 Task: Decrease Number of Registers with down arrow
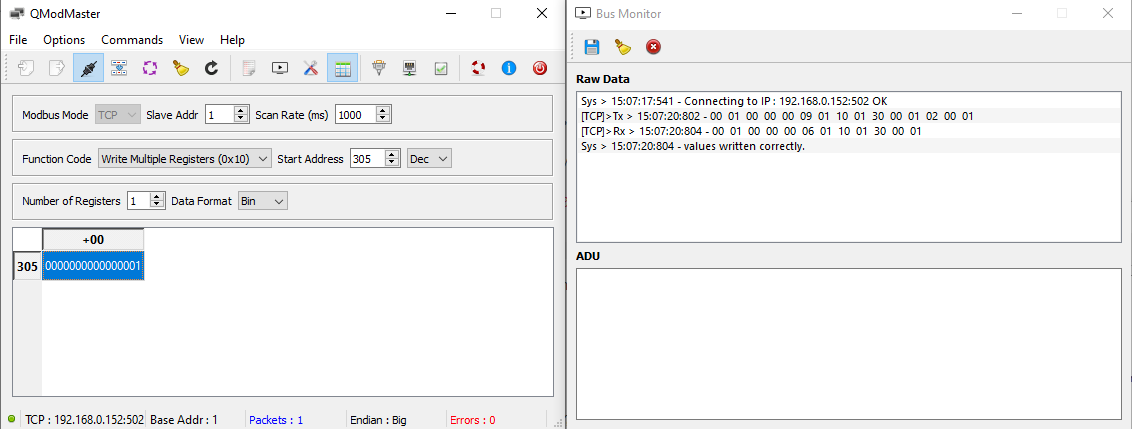coord(157,205)
